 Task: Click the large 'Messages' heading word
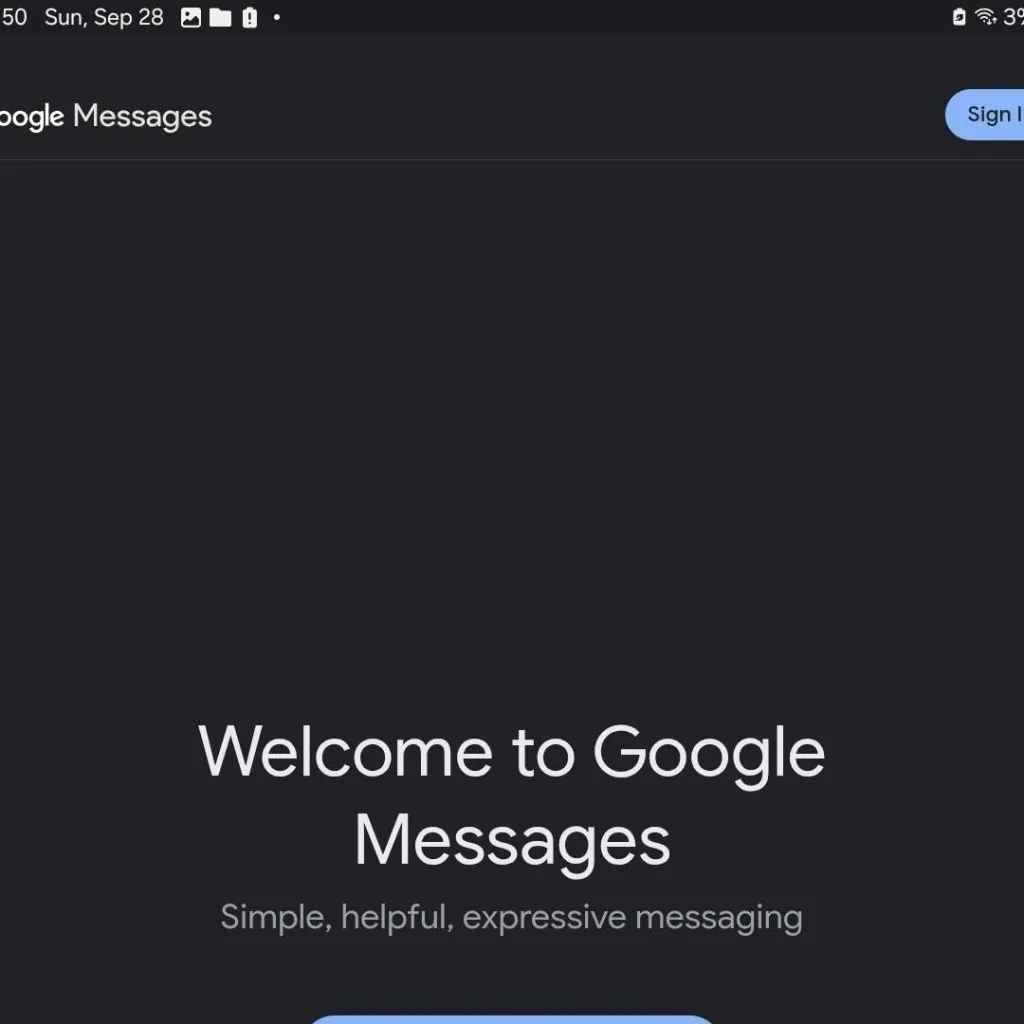tap(511, 840)
